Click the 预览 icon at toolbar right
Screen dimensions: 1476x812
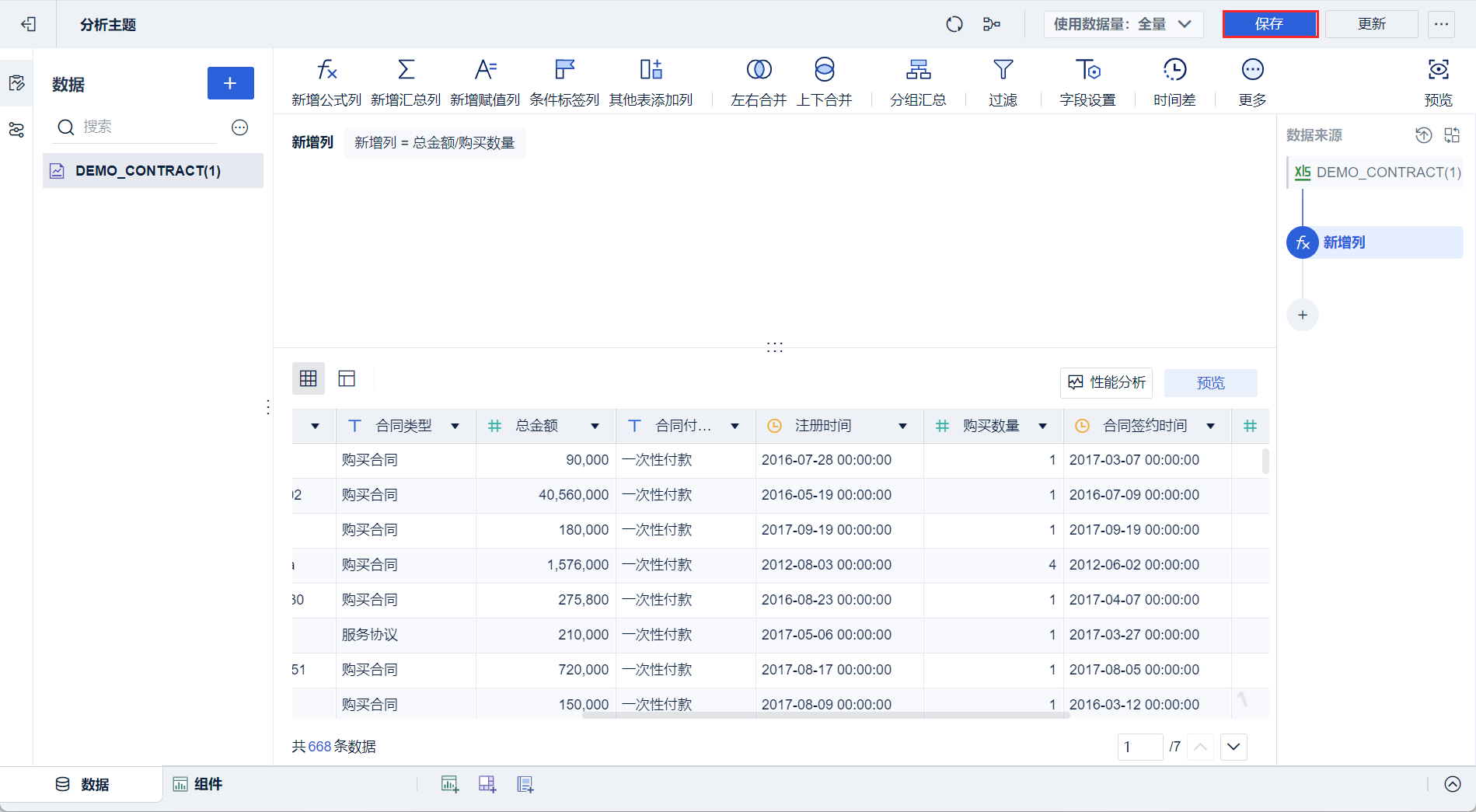pos(1439,82)
